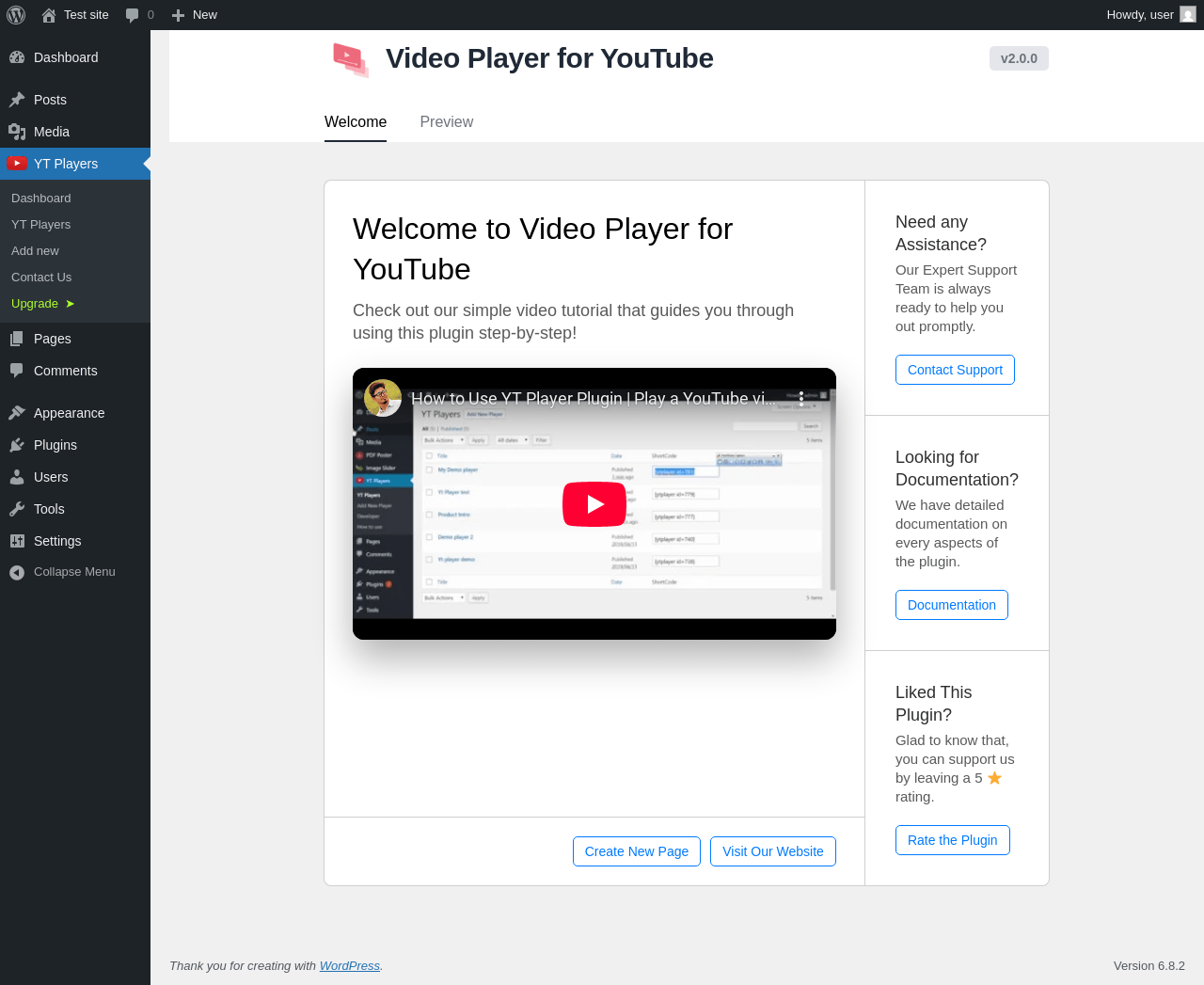The image size is (1204, 985).
Task: Click the Tools wrench icon
Action: point(17,509)
